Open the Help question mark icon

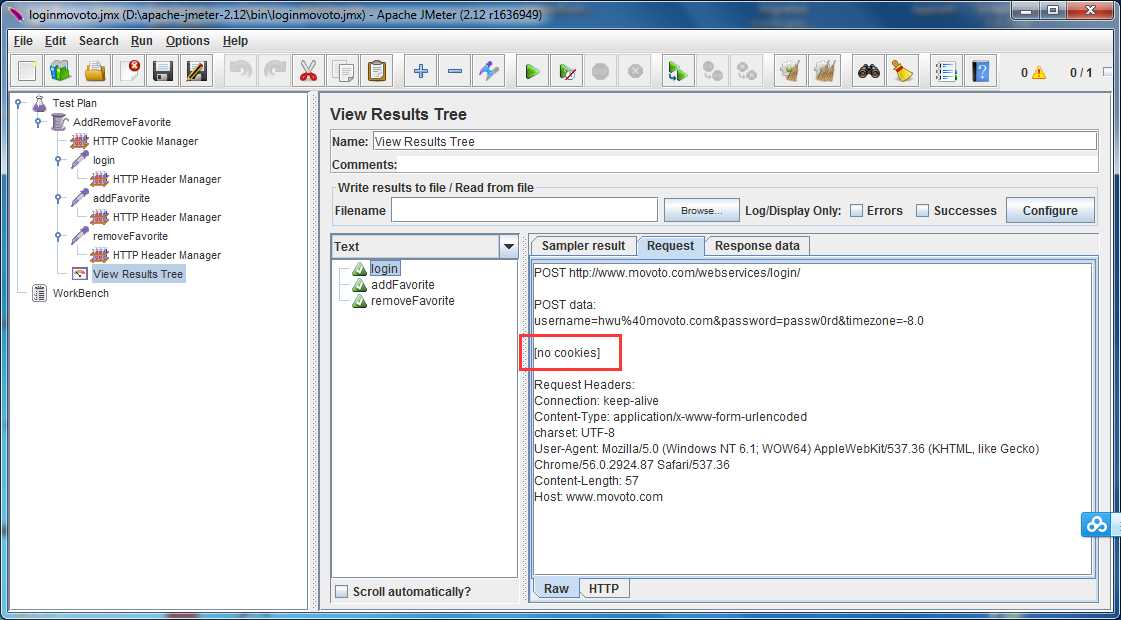pos(980,71)
